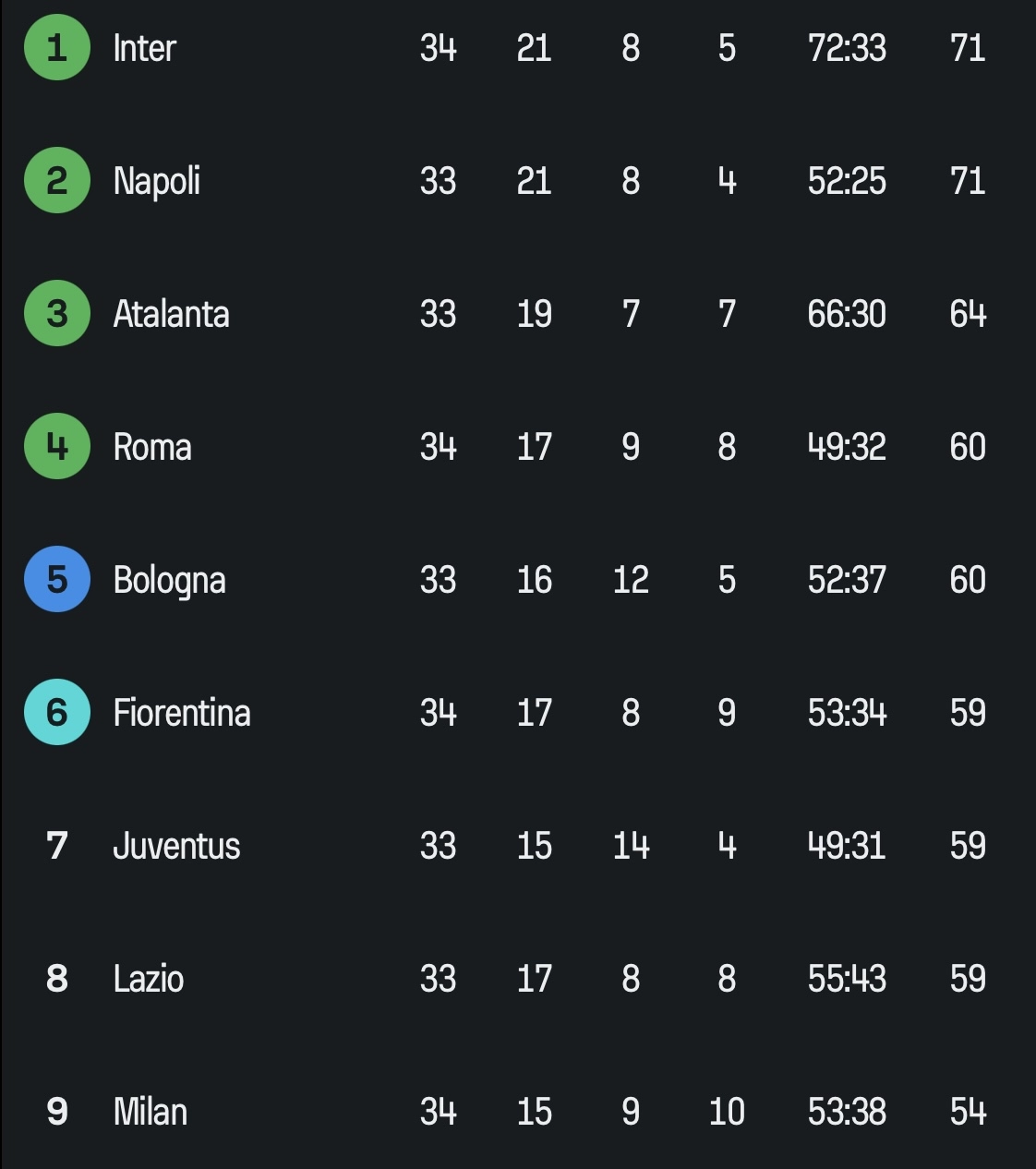Click Milan's 54 points value
The image size is (1036, 1169).
pos(968,1112)
